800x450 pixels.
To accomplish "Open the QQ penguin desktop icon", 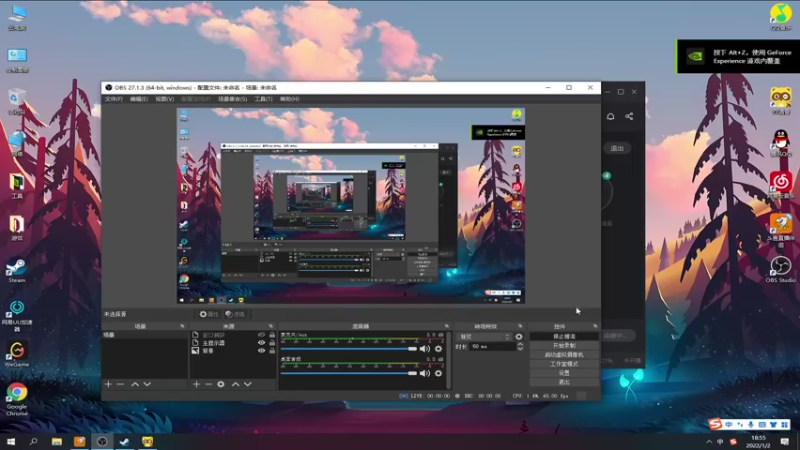I will [781, 143].
